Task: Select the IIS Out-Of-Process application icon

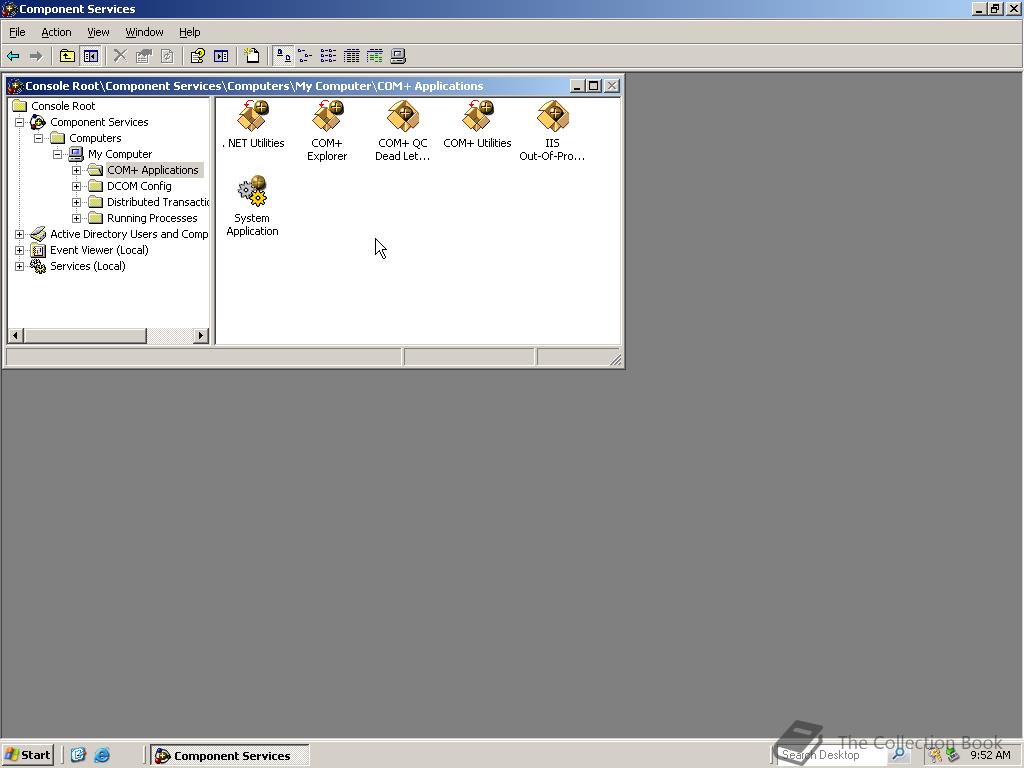Action: coord(552,131)
